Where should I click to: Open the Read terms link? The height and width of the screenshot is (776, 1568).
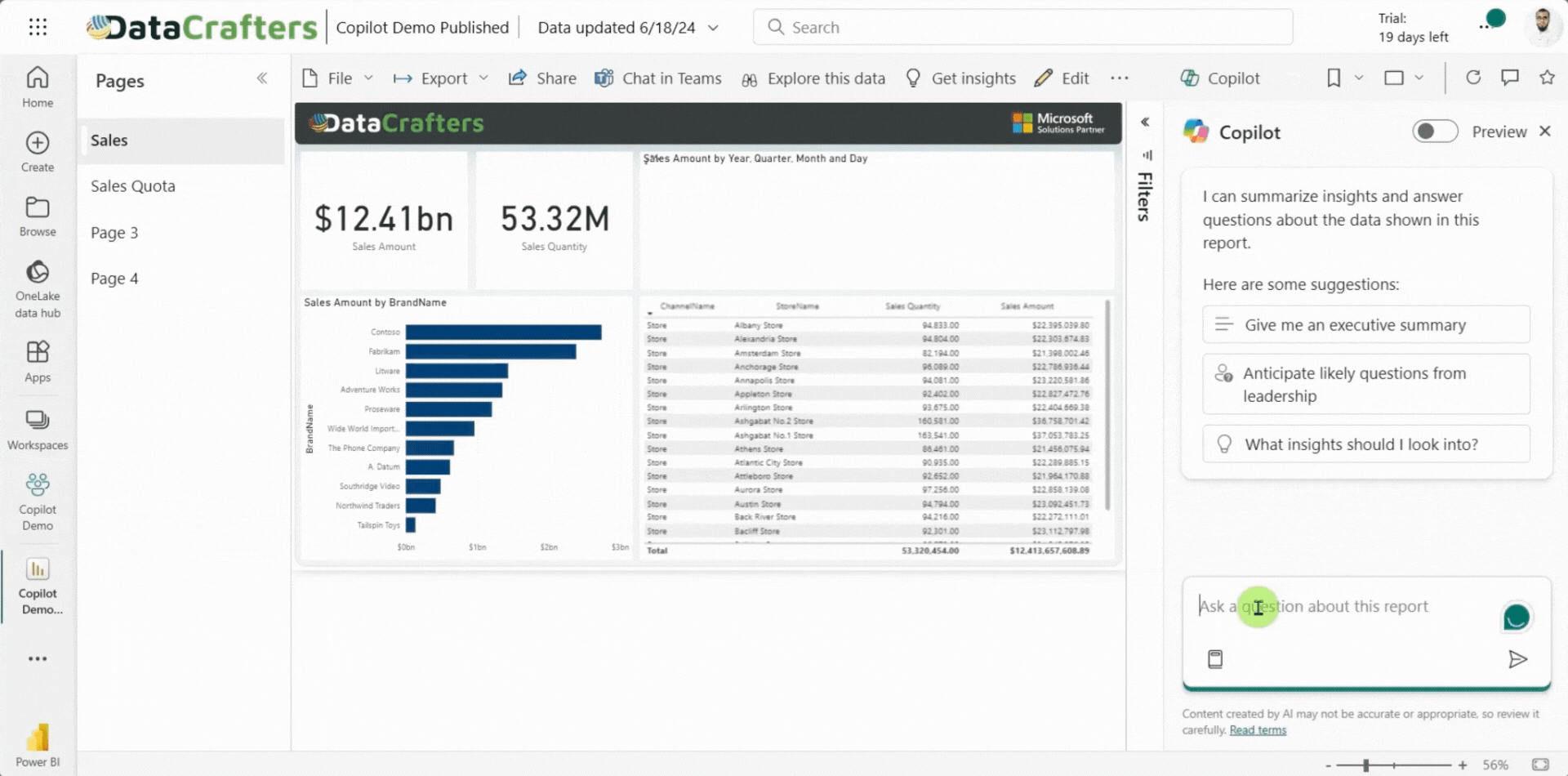1258,730
